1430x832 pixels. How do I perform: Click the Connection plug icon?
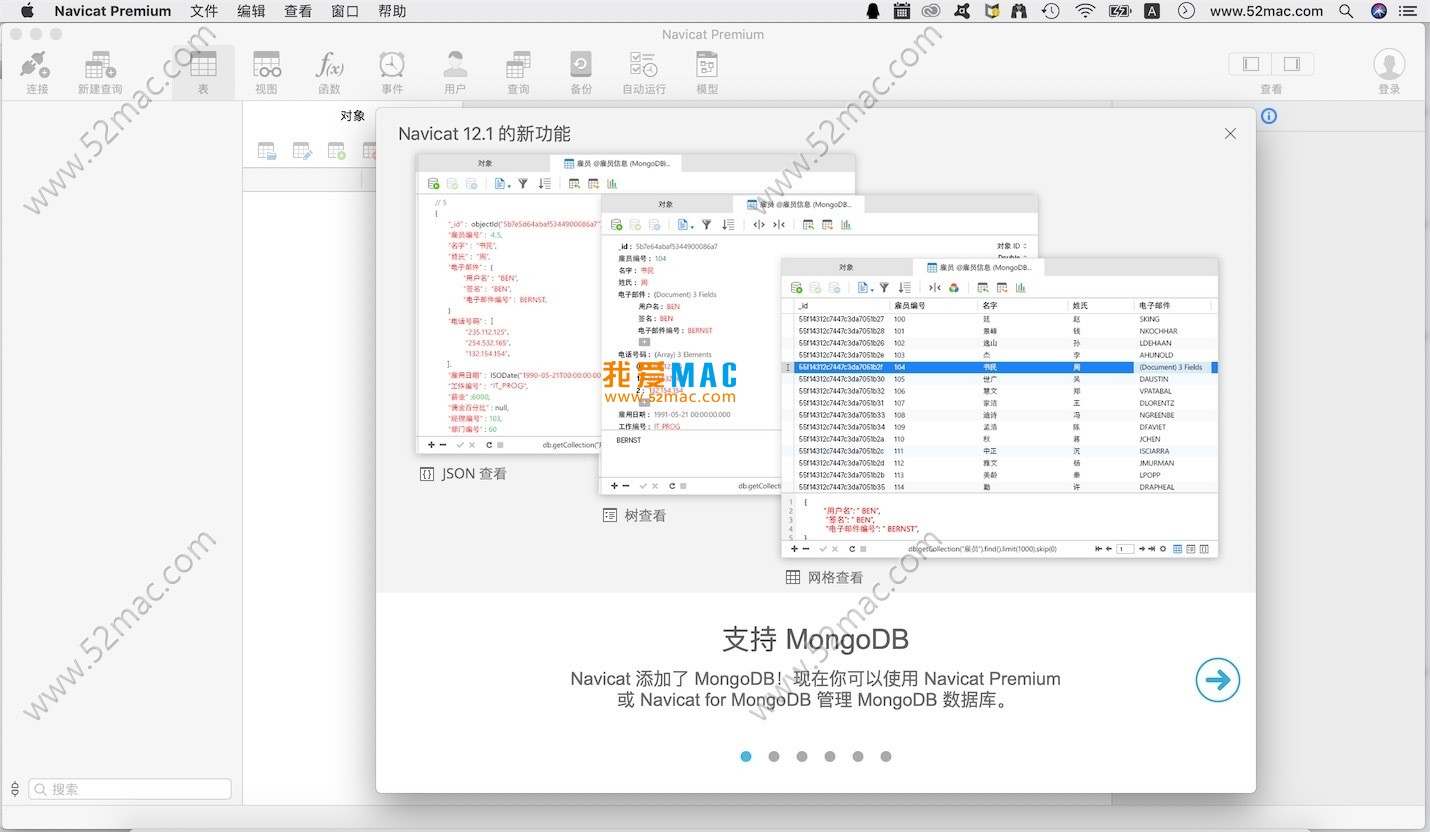[36, 66]
